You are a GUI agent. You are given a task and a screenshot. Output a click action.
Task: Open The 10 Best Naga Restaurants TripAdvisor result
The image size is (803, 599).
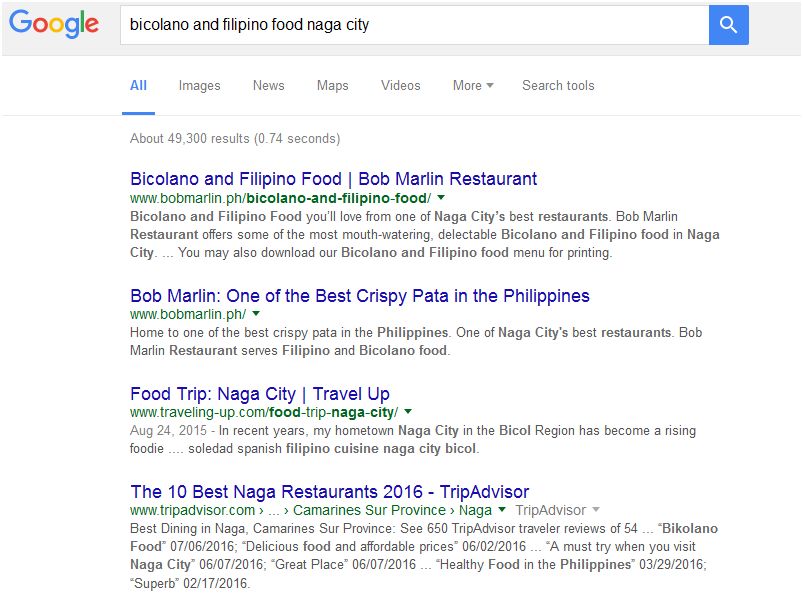(329, 491)
